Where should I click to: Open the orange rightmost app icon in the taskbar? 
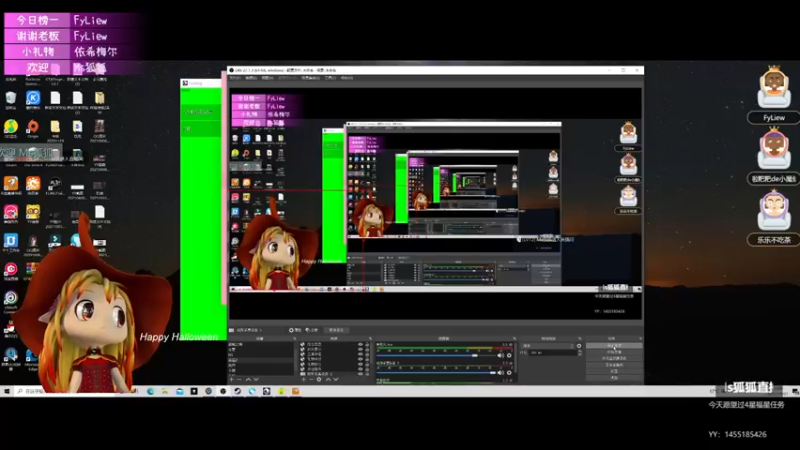tap(296, 391)
